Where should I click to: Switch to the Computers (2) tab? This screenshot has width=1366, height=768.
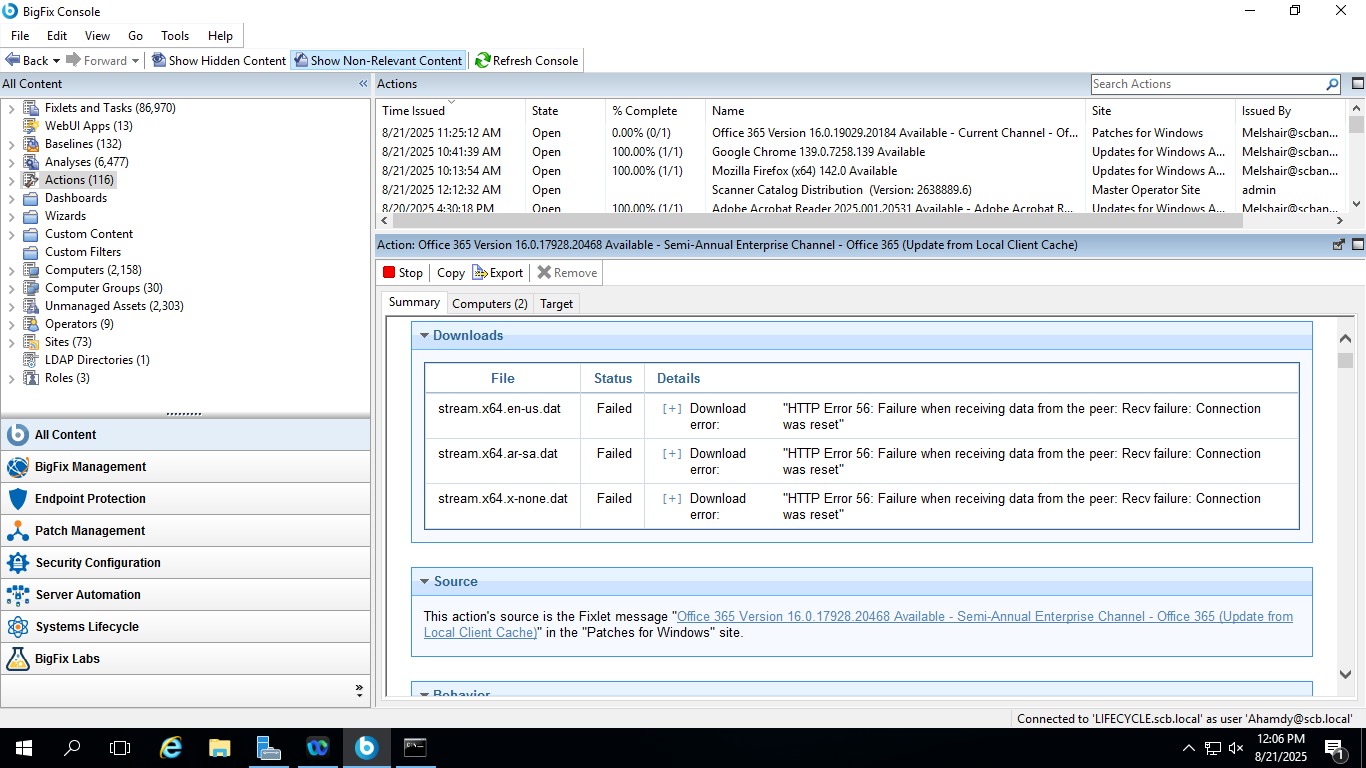pos(489,304)
